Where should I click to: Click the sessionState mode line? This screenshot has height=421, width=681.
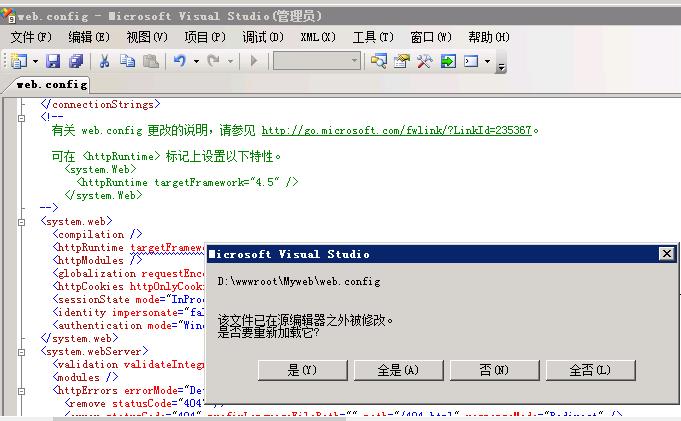[x=128, y=299]
